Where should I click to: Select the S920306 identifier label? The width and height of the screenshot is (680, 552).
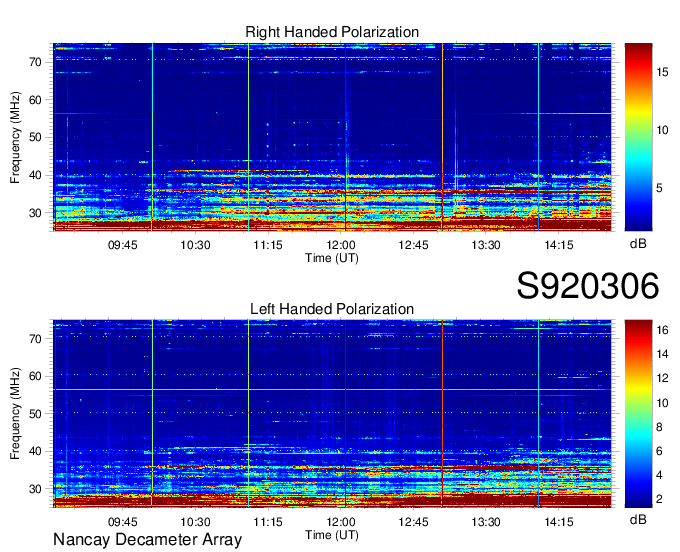tap(588, 286)
